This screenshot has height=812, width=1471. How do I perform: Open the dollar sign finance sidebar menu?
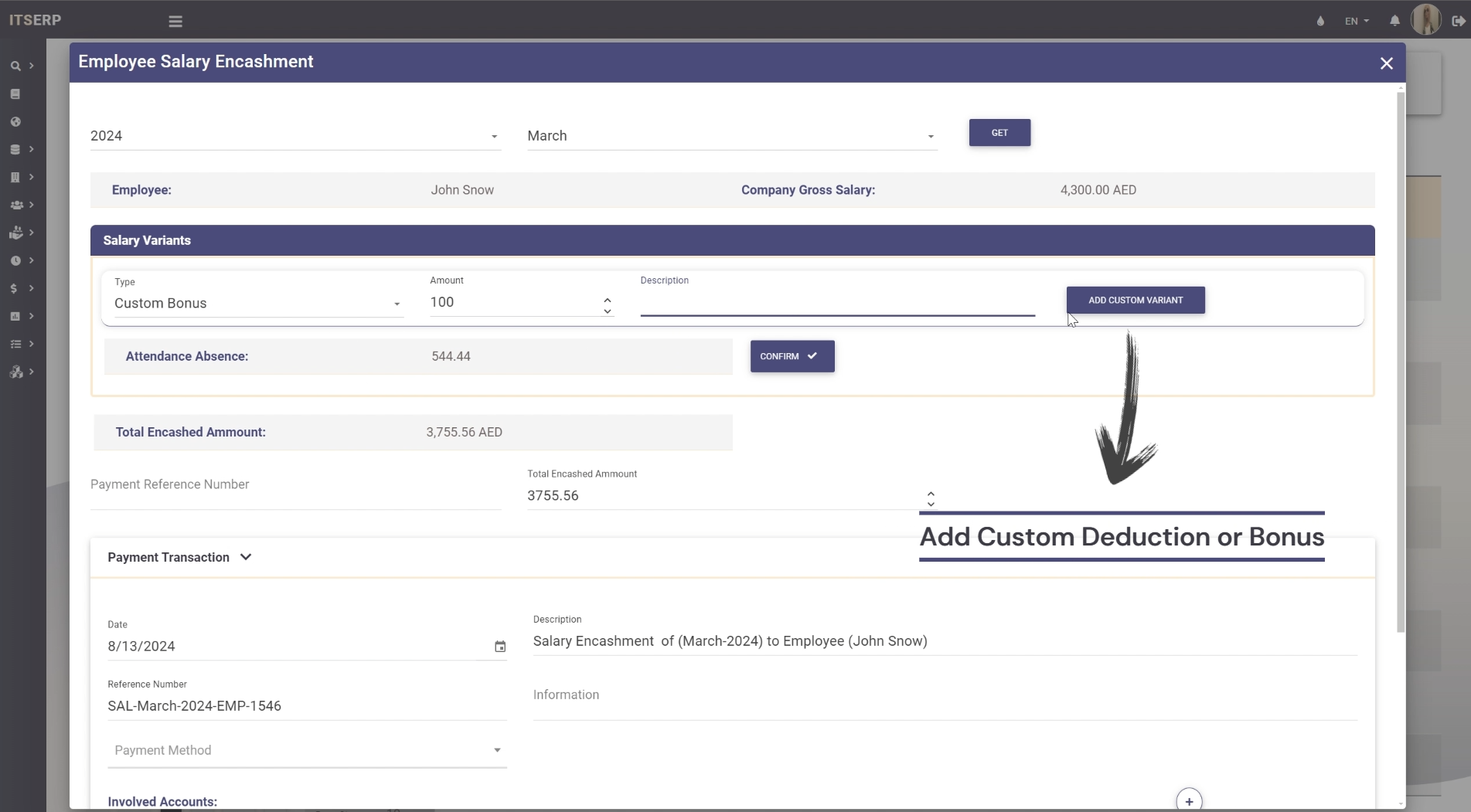pos(15,288)
